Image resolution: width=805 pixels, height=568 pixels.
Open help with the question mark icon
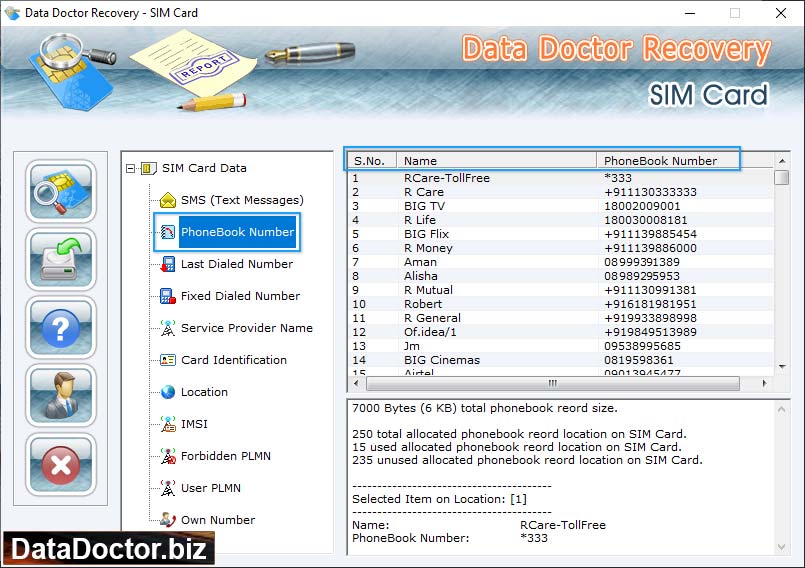click(x=61, y=327)
